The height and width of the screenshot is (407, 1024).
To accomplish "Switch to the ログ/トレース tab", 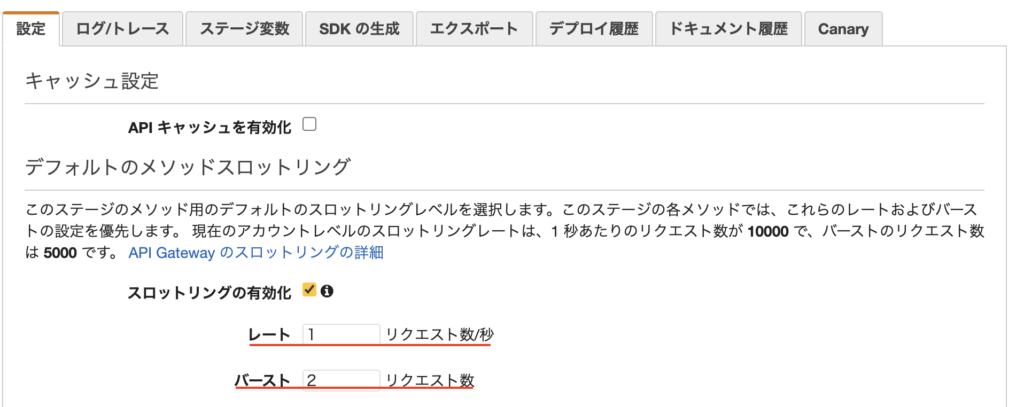I will [123, 29].
